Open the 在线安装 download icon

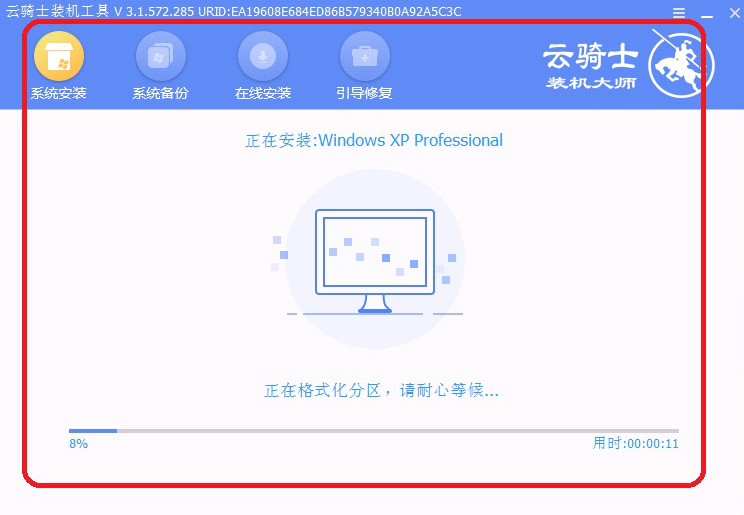point(263,56)
